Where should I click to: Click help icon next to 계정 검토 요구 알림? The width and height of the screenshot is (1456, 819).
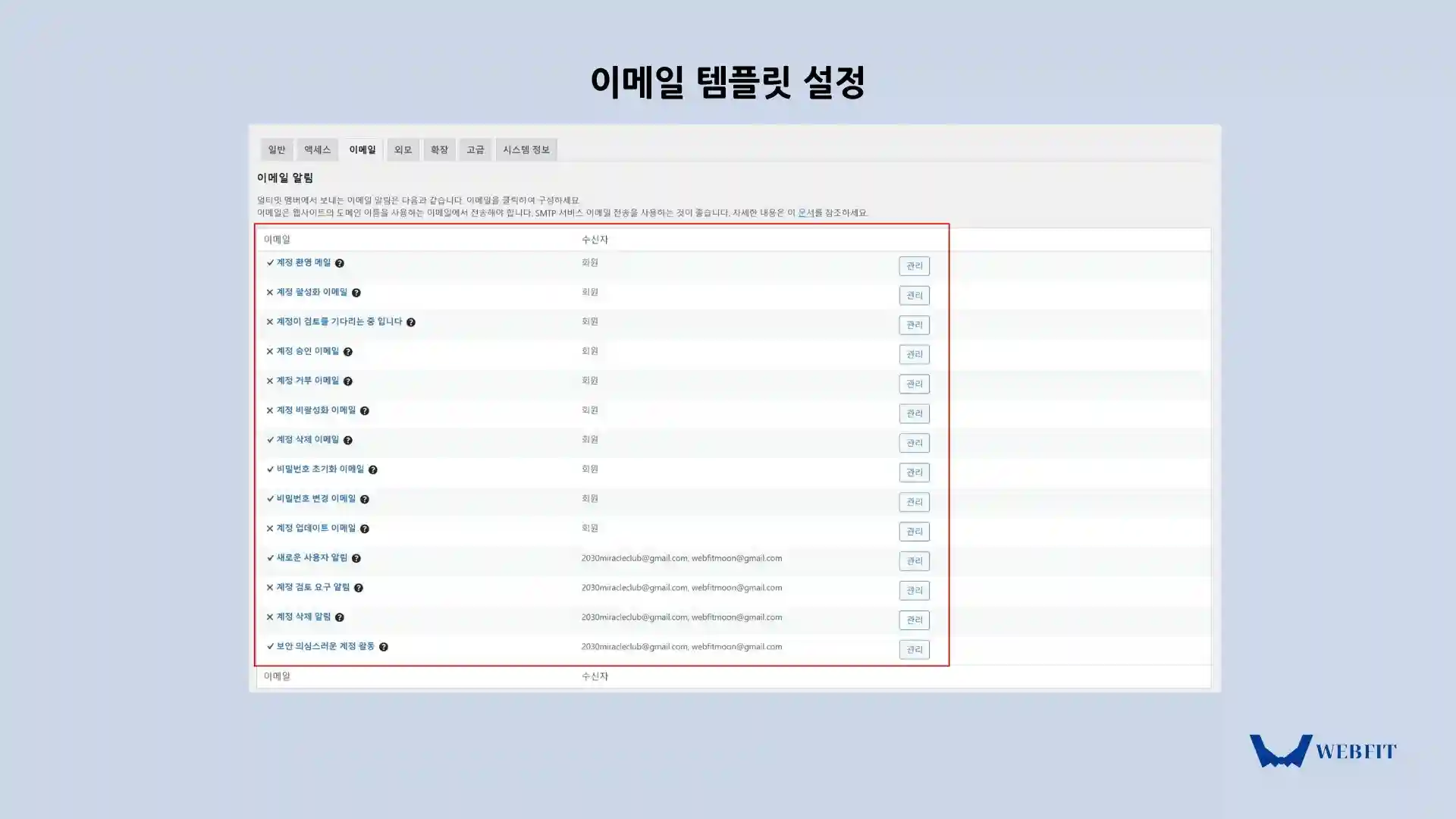359,588
